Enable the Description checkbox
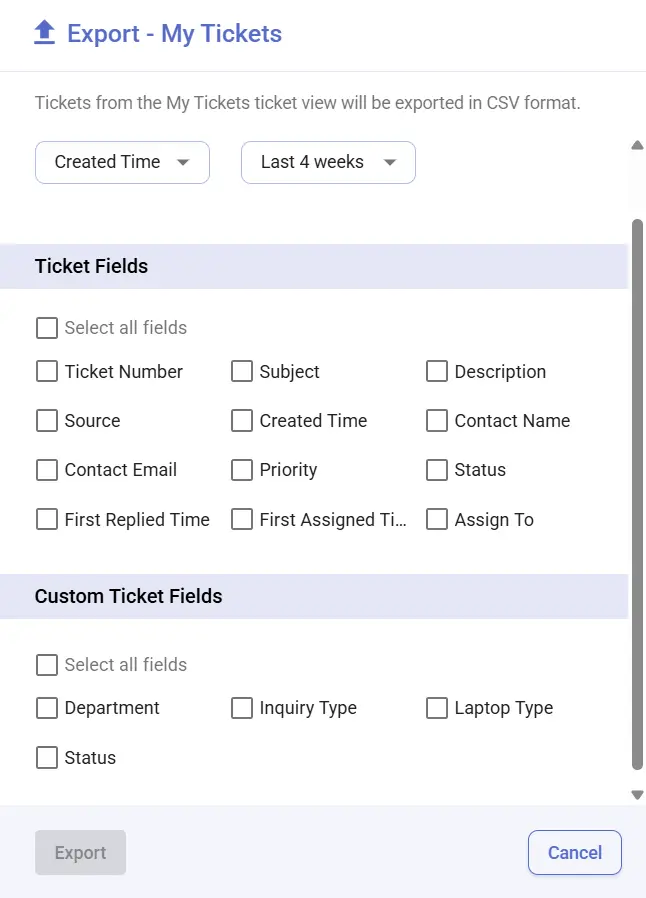The image size is (646, 898). [x=436, y=371]
